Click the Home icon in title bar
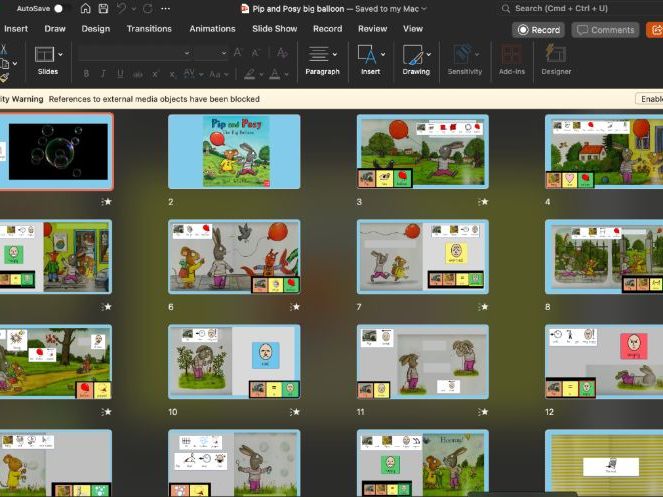 (x=85, y=8)
